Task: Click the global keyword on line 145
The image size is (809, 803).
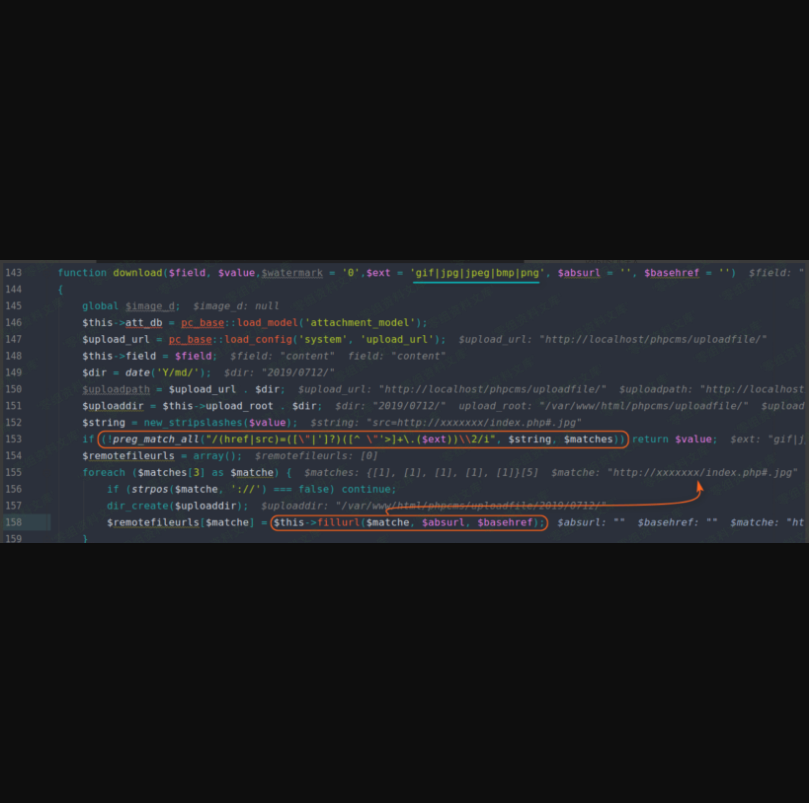Action: pyautogui.click(x=100, y=306)
